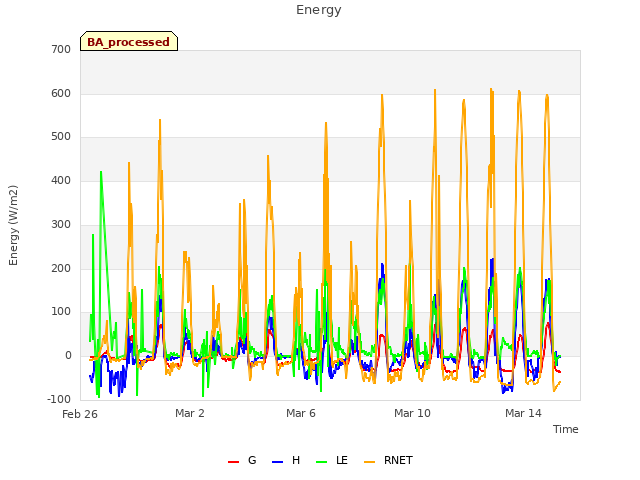640x480 pixels.
Task: Toggle the H series legend entry
Action: [x=286, y=460]
